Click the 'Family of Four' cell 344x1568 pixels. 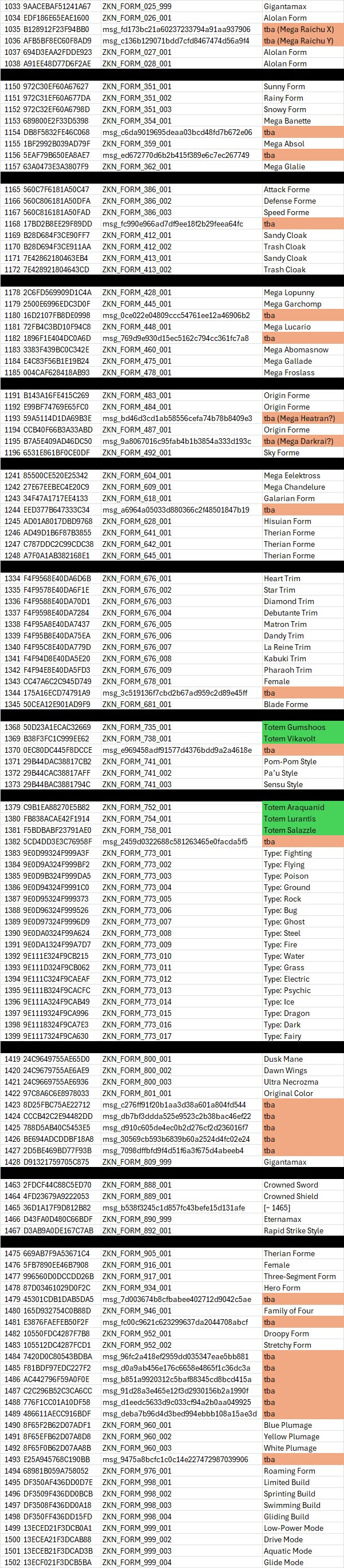pyautogui.click(x=288, y=1311)
